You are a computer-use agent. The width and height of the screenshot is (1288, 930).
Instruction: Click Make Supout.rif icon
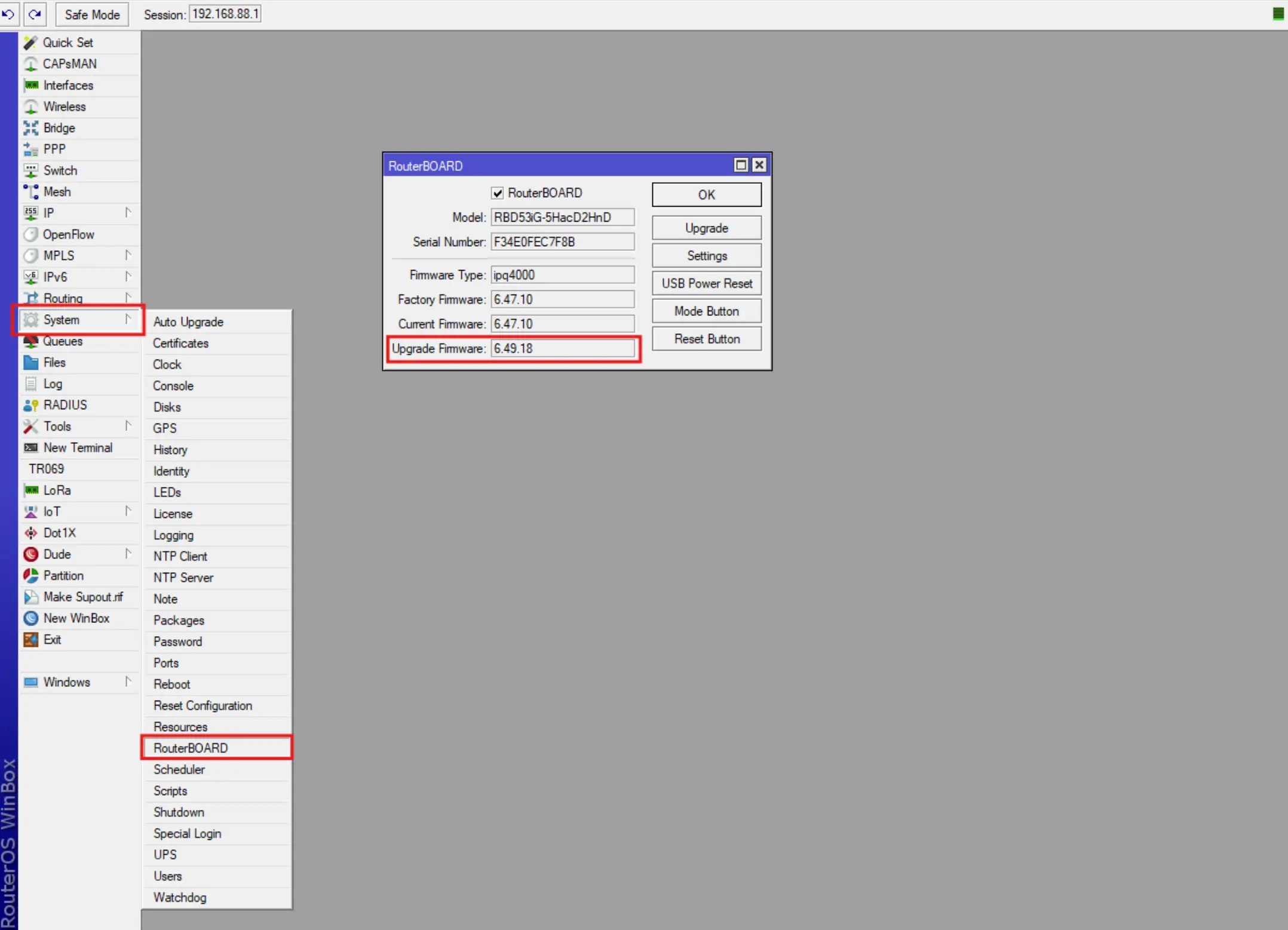30,597
